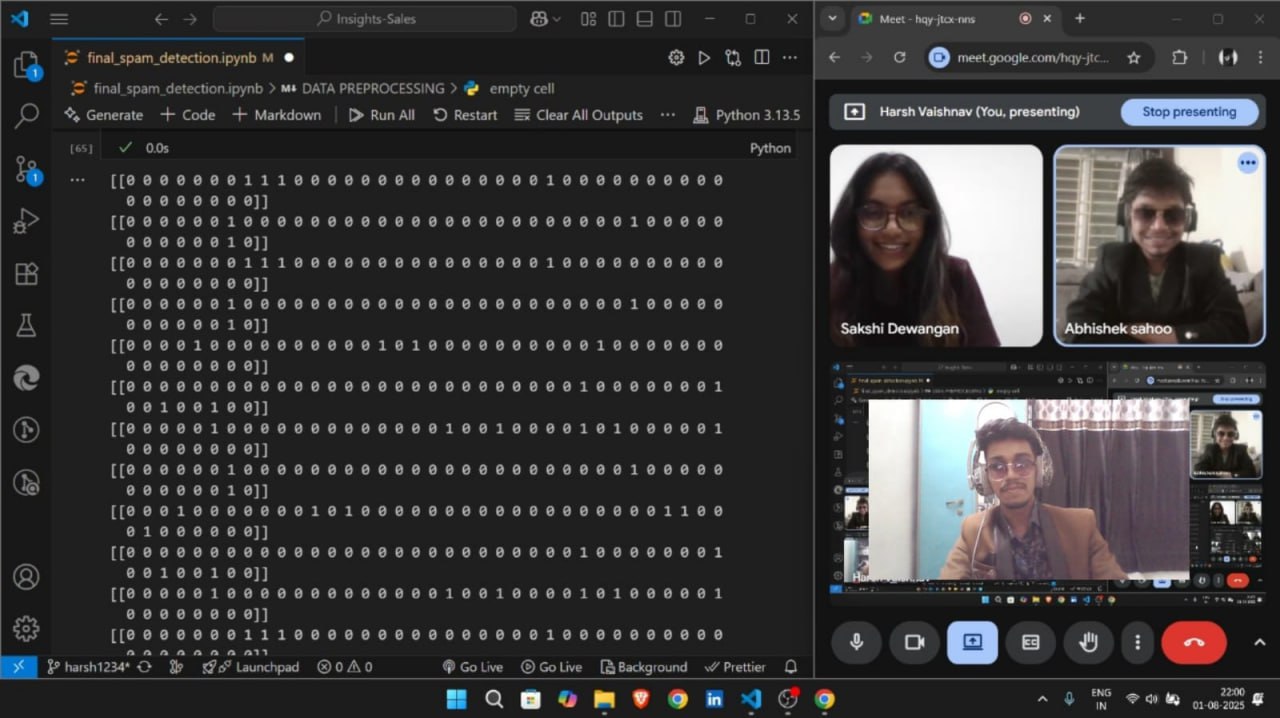Expand the cell output options ellipsis

pyautogui.click(x=77, y=180)
